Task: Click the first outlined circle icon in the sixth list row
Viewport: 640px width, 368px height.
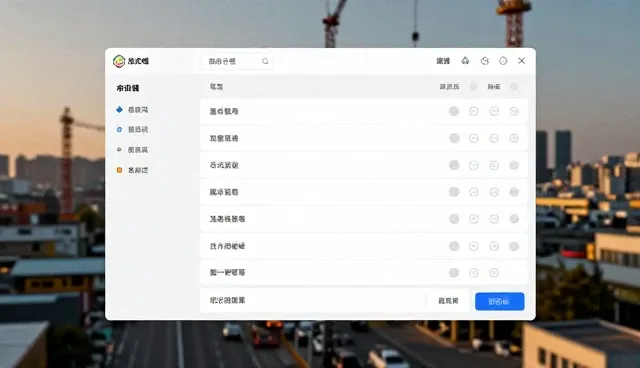Action: [x=474, y=246]
